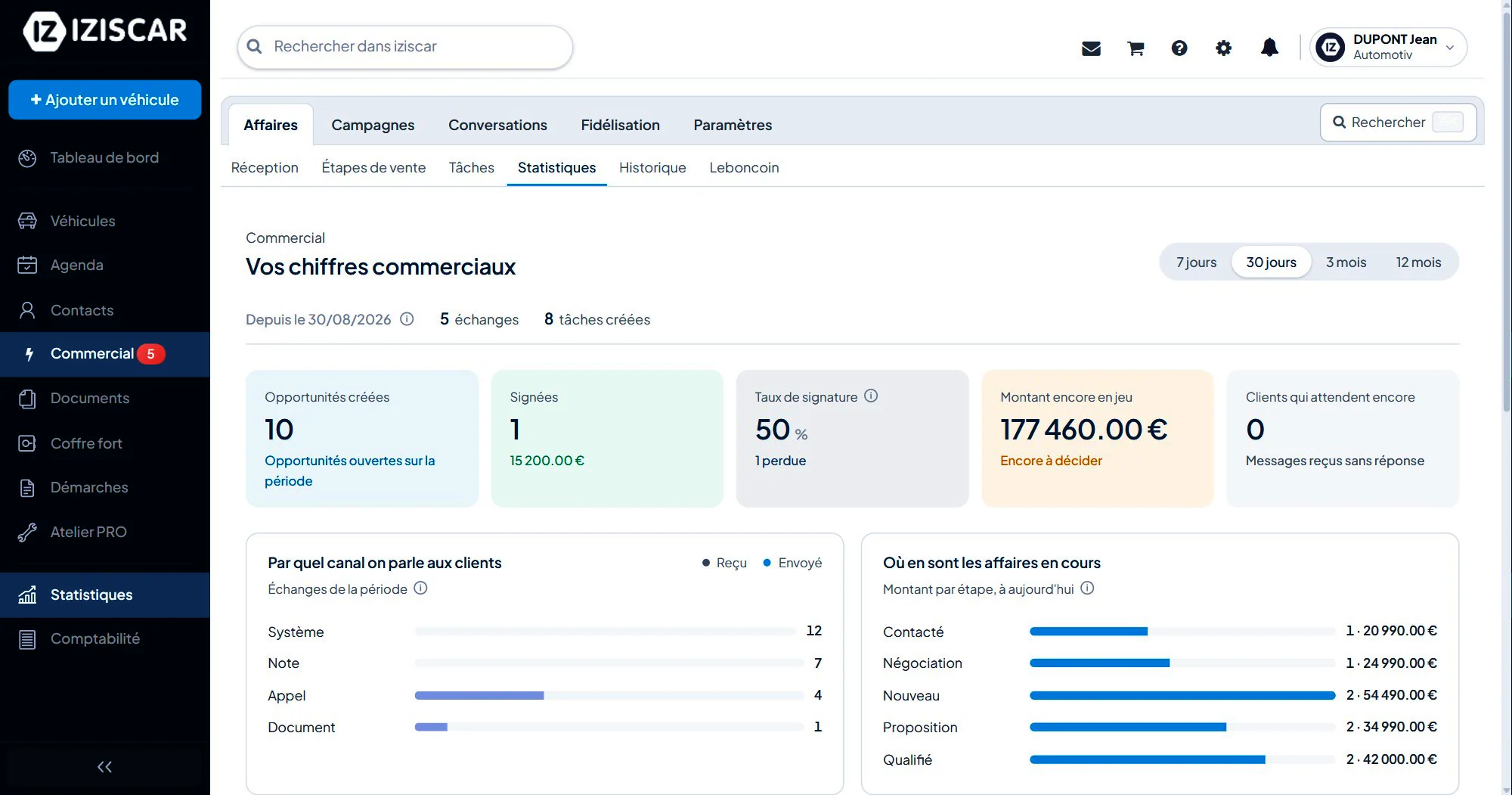Click the Coffre fort safe icon

27,443
